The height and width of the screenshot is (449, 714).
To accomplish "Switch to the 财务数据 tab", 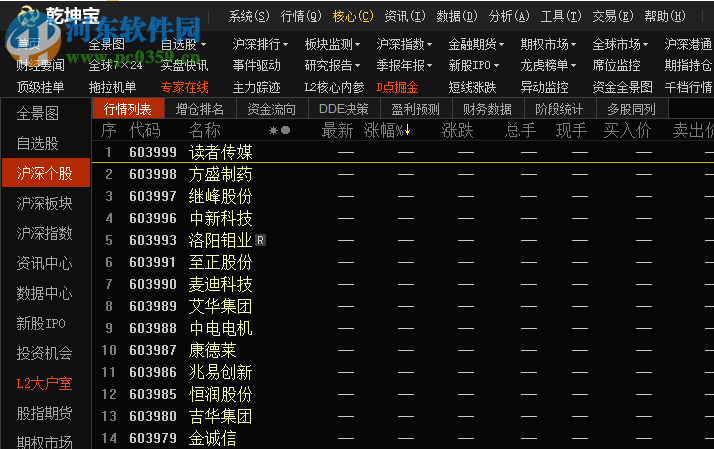I will (488, 109).
